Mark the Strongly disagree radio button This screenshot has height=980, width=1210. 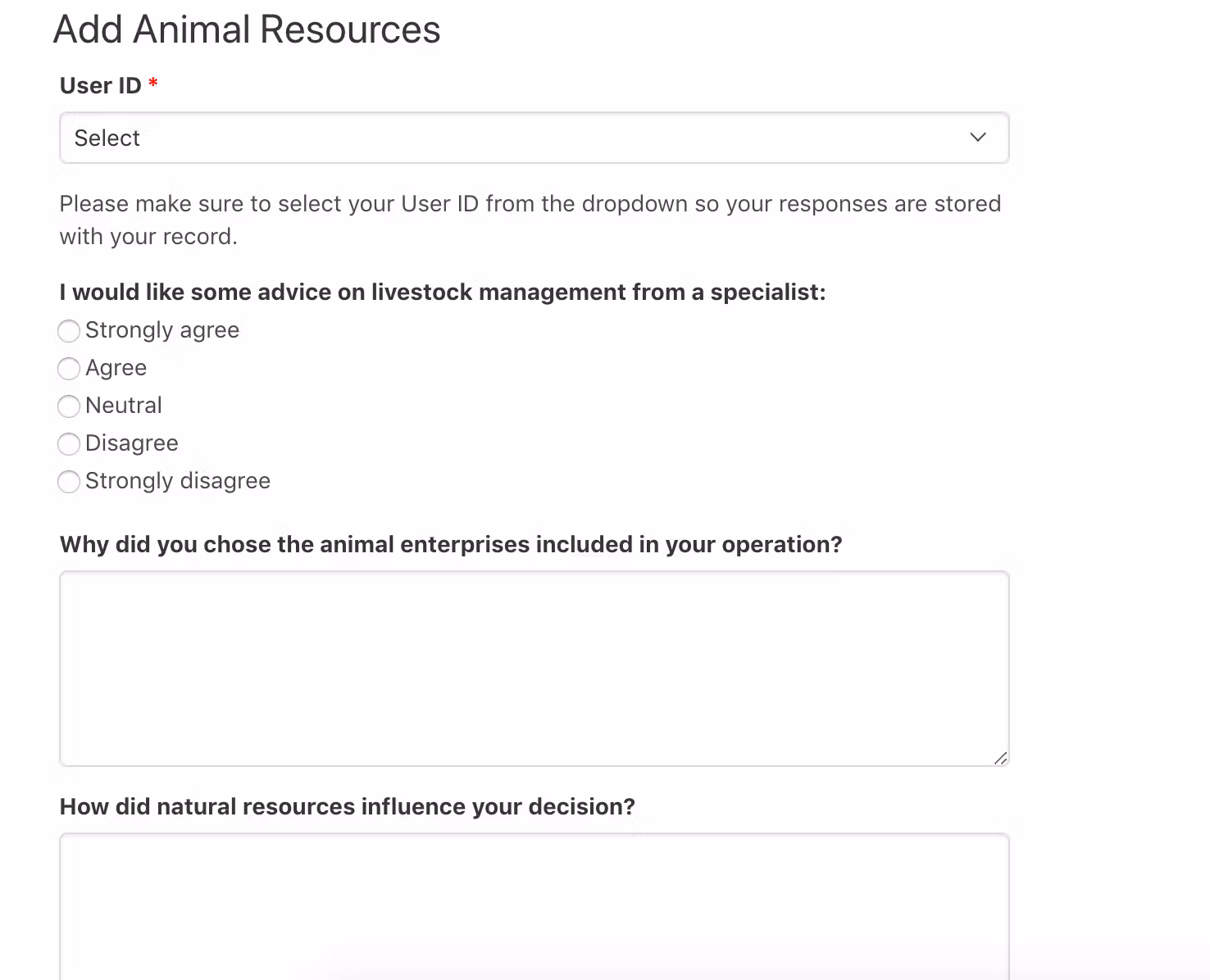pyautogui.click(x=69, y=482)
